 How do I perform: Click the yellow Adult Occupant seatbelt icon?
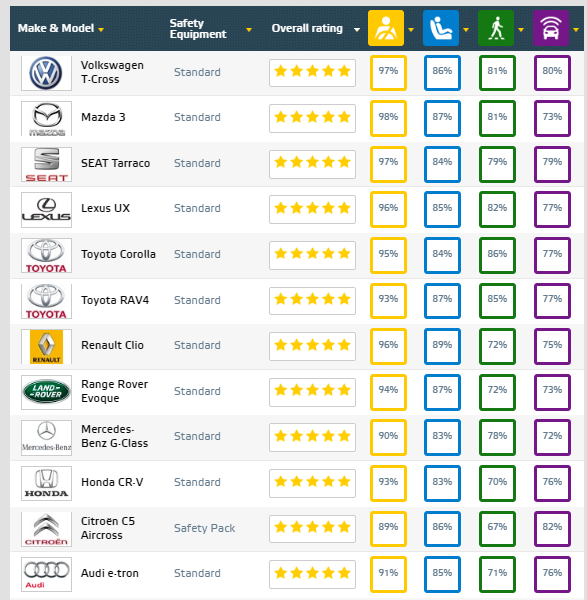coord(386,28)
